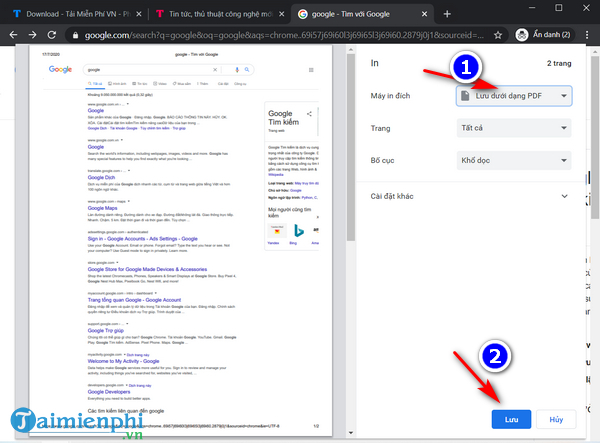The height and width of the screenshot is (443, 600).
Task: Click the 'In' print dialog title
Action: [x=374, y=63]
